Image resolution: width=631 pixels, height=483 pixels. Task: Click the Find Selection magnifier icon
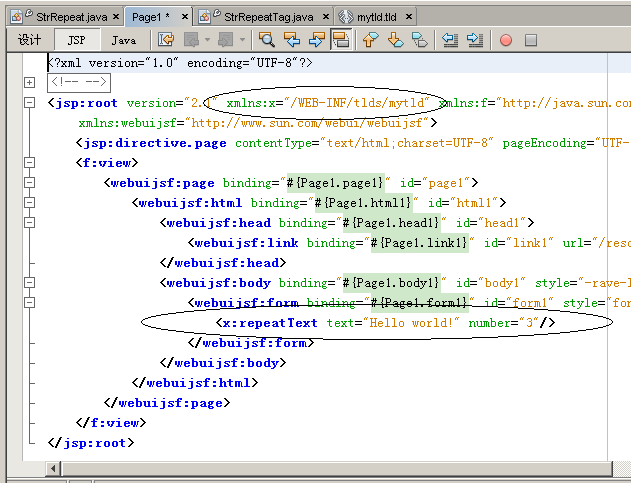coord(266,40)
